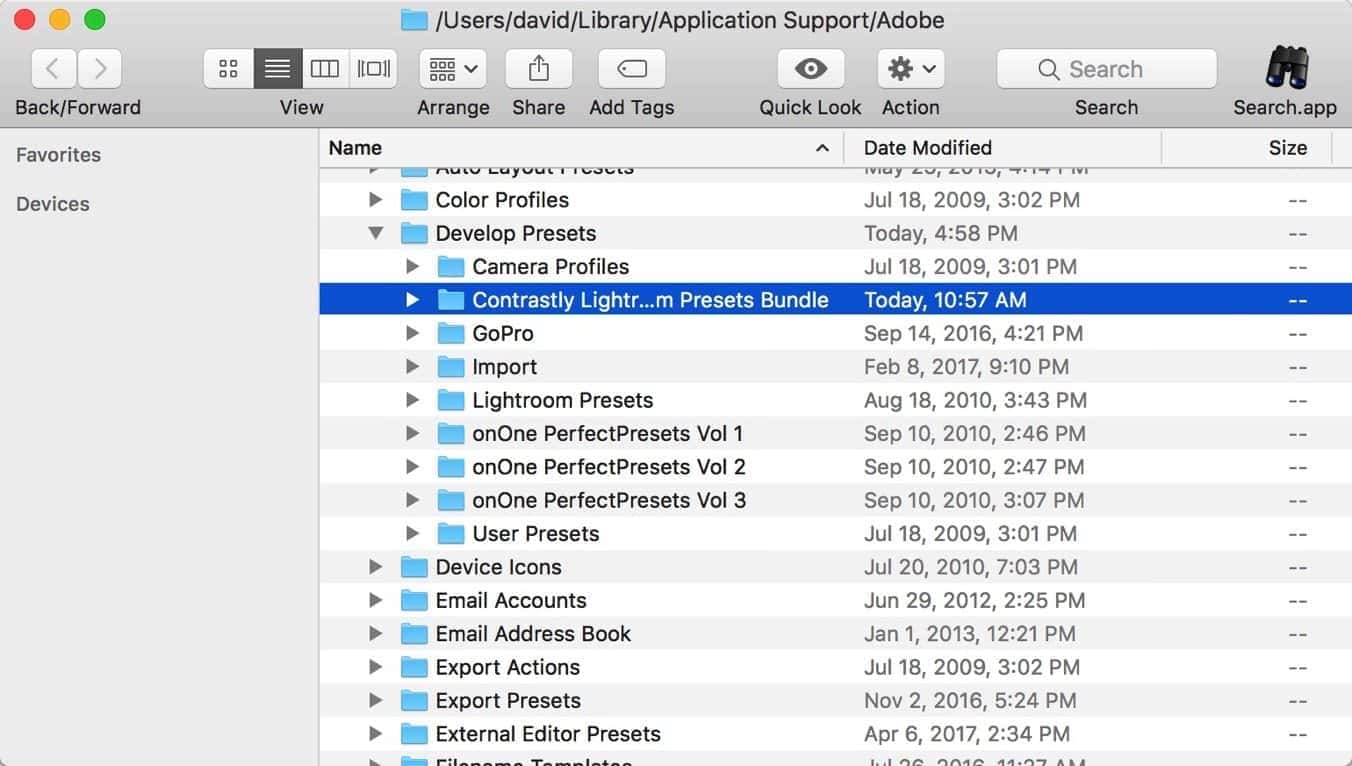Expand the Camera Profiles folder
The height and width of the screenshot is (766, 1352).
pyautogui.click(x=412, y=267)
